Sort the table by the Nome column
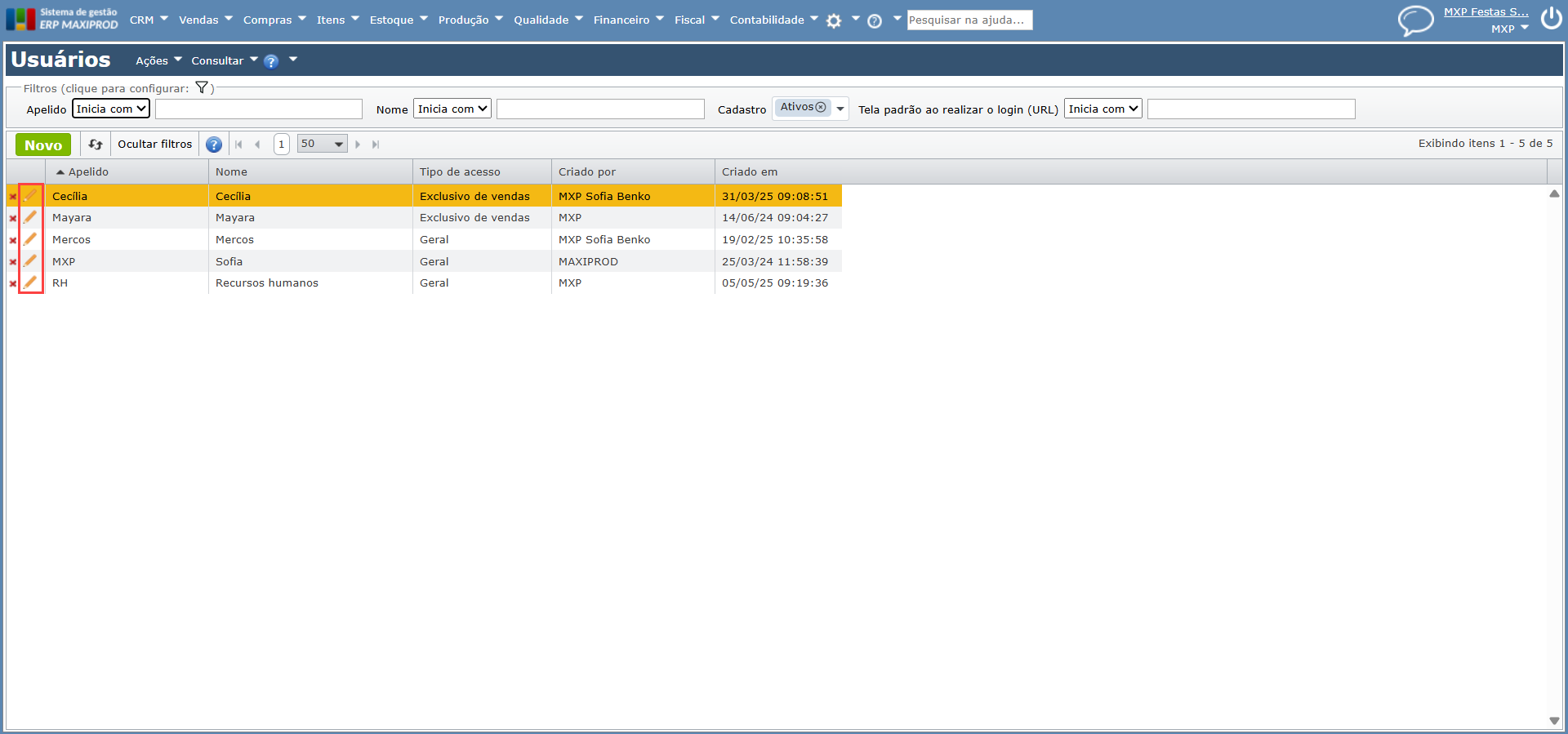This screenshot has width=1568, height=734. coord(310,171)
